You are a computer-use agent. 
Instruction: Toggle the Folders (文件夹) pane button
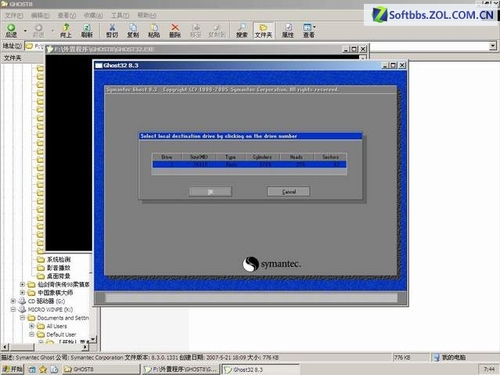(x=263, y=31)
